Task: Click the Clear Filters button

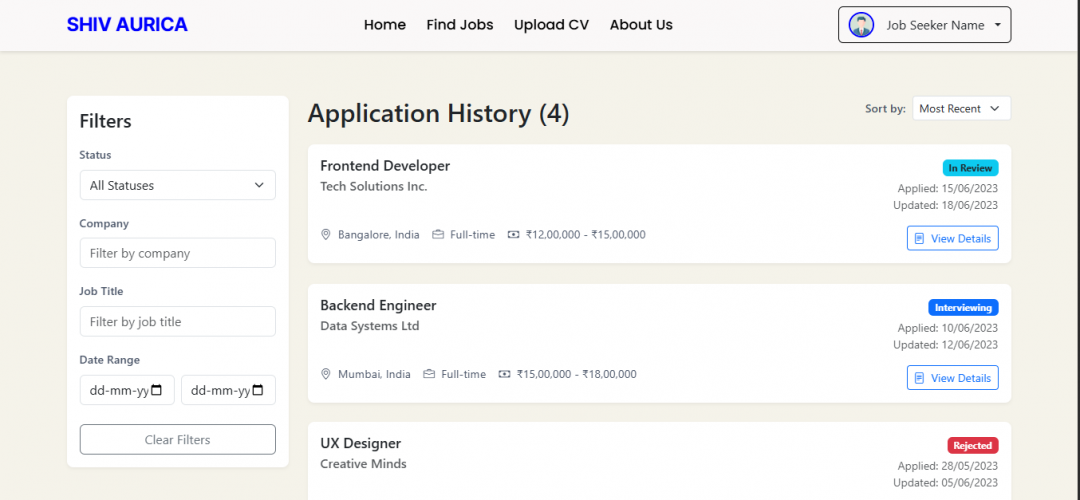Action: 178,439
